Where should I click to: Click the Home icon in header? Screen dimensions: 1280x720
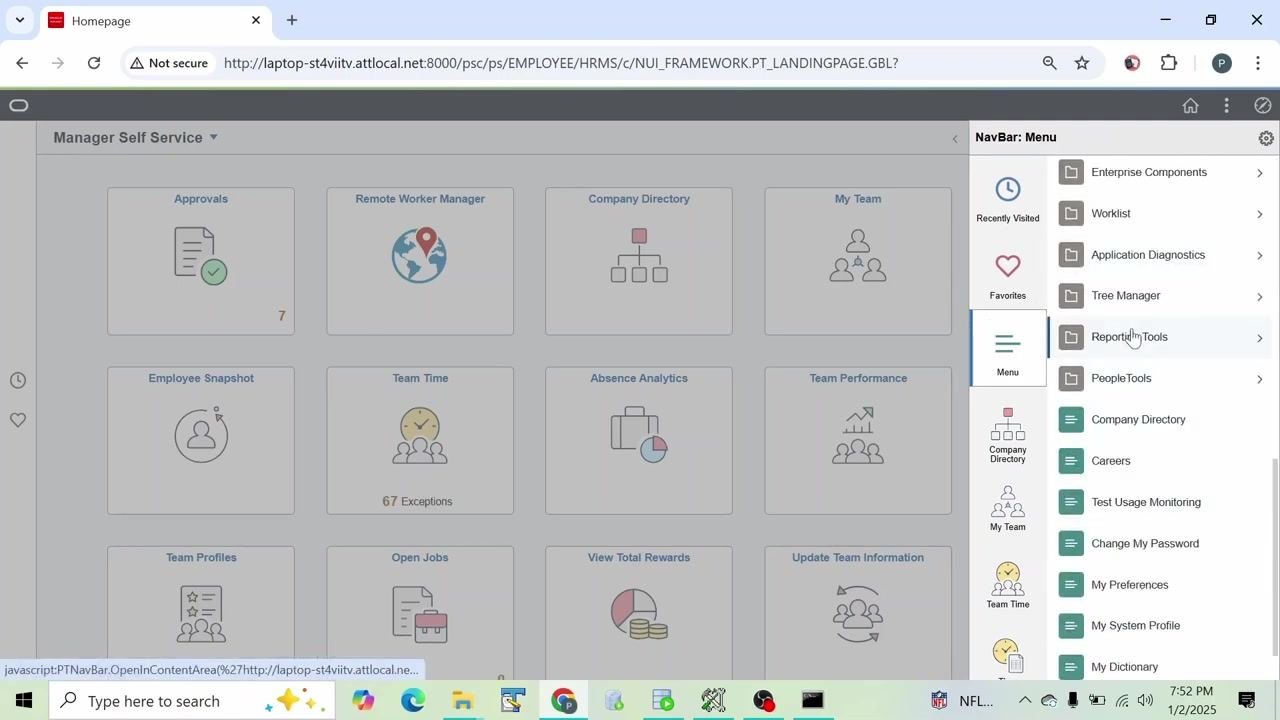(x=1190, y=105)
